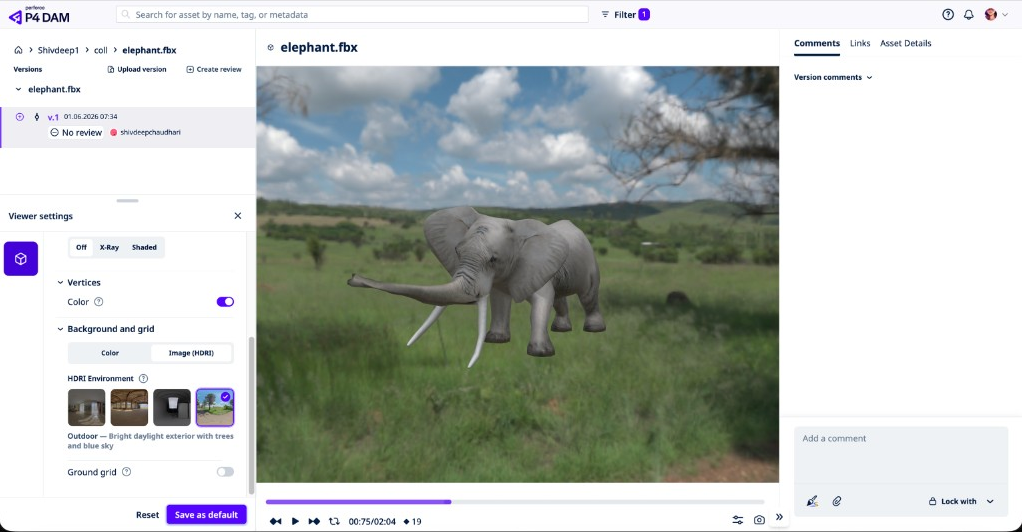Take a snapshot with camera icon
The width and height of the screenshot is (1022, 532).
(x=759, y=520)
